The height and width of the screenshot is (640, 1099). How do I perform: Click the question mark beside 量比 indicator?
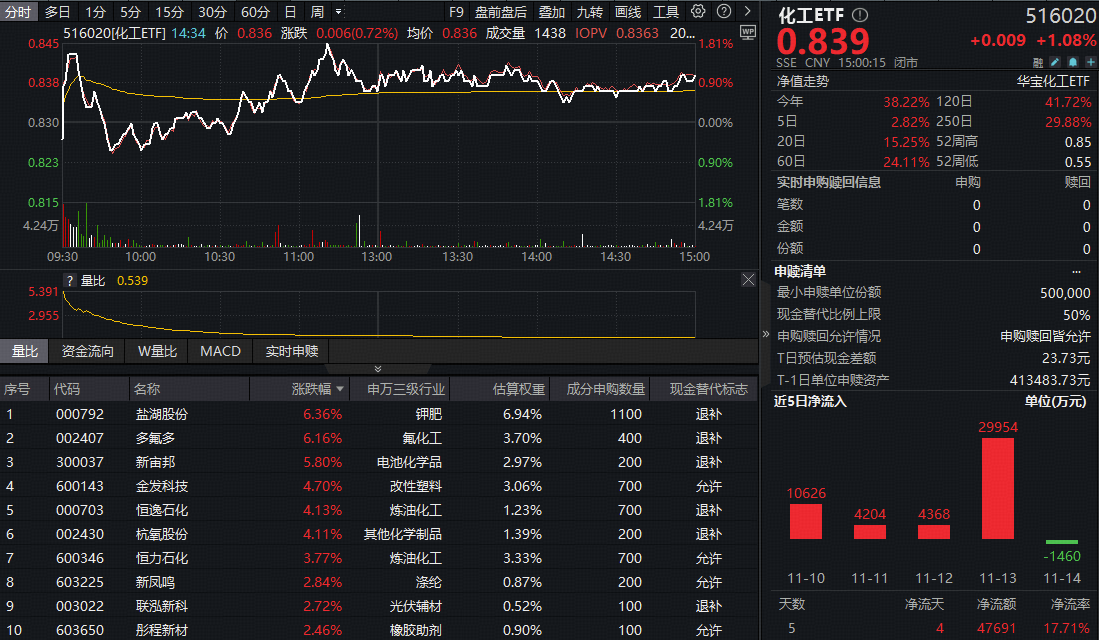click(x=70, y=281)
